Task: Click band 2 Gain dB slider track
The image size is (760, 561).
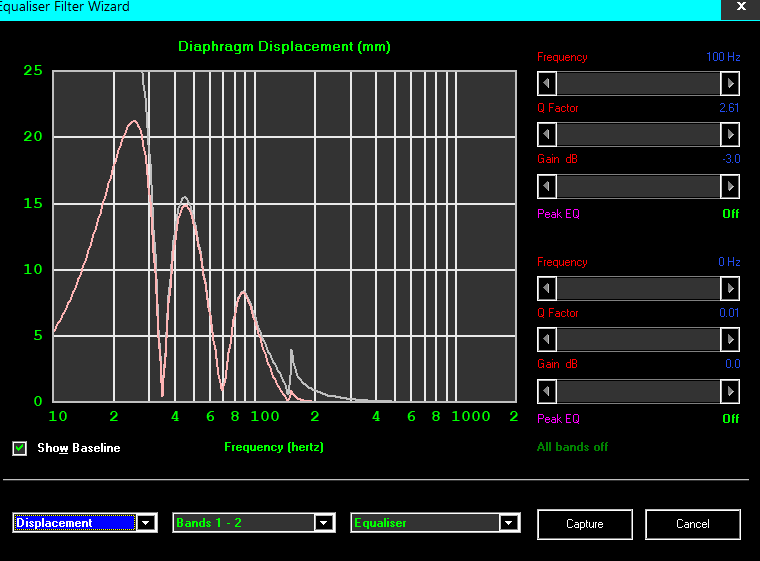Action: point(638,391)
